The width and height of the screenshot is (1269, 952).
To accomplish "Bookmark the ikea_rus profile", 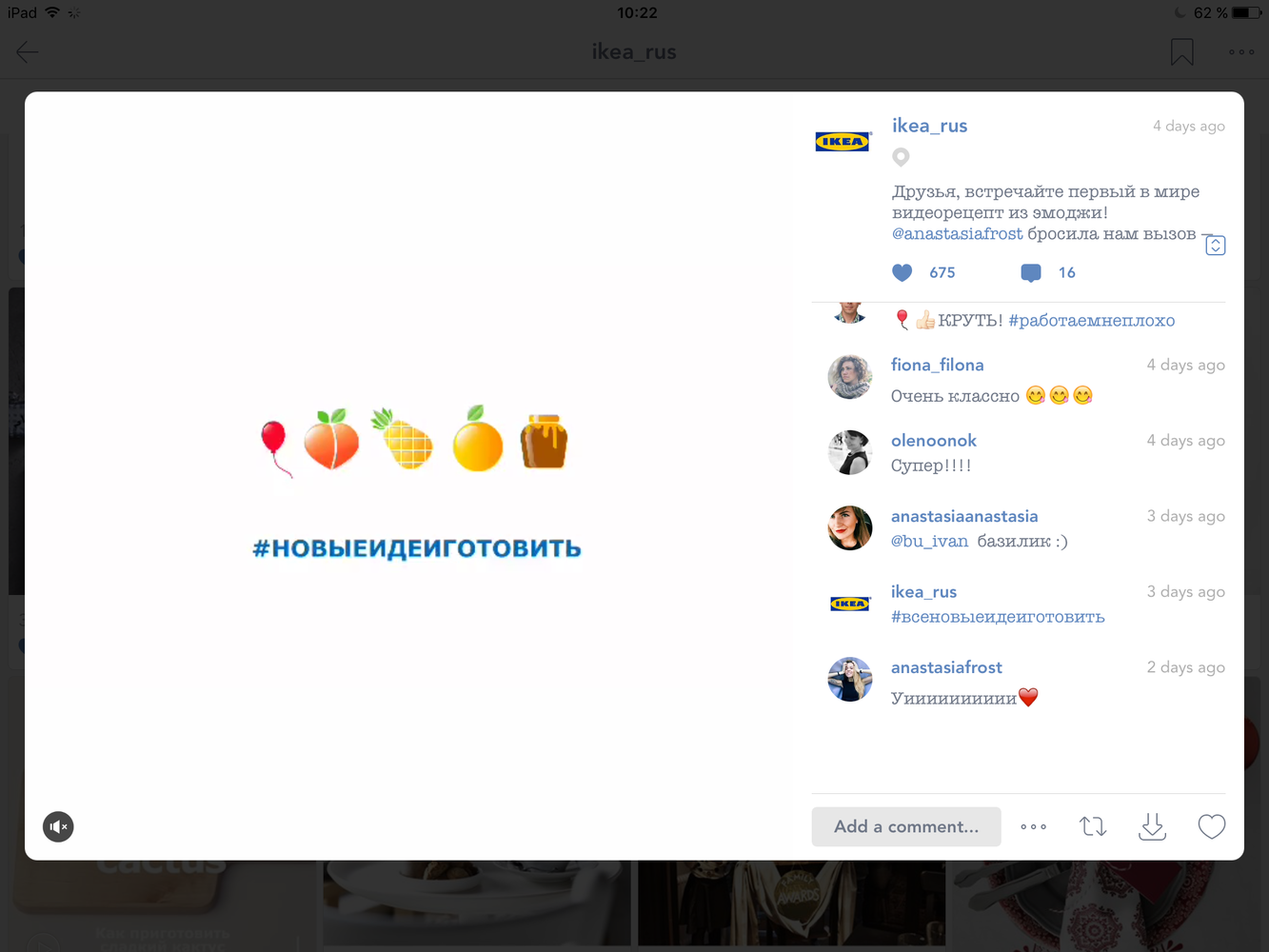I will tap(1181, 52).
